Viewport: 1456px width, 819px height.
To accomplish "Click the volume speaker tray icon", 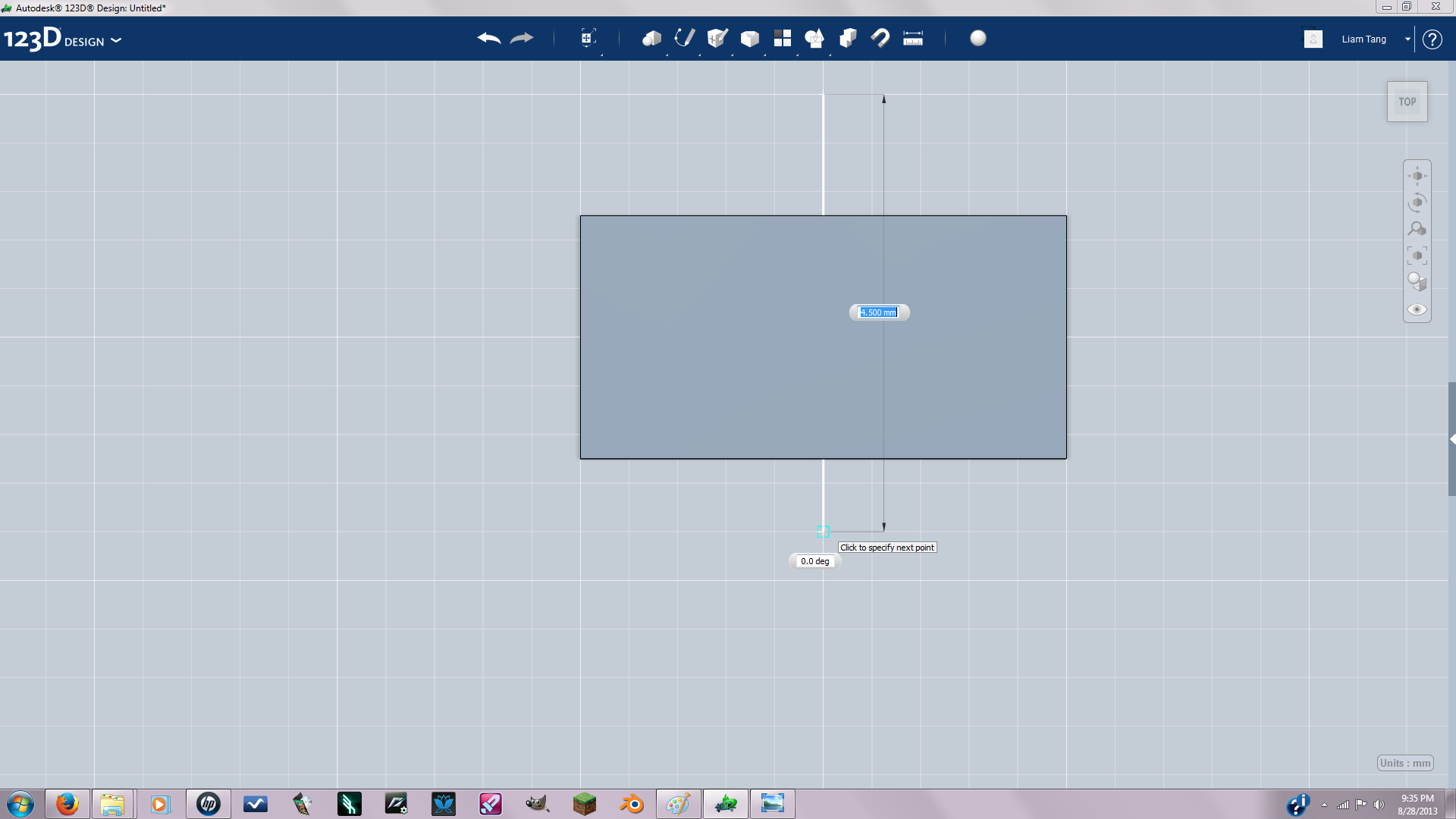I will click(x=1379, y=805).
